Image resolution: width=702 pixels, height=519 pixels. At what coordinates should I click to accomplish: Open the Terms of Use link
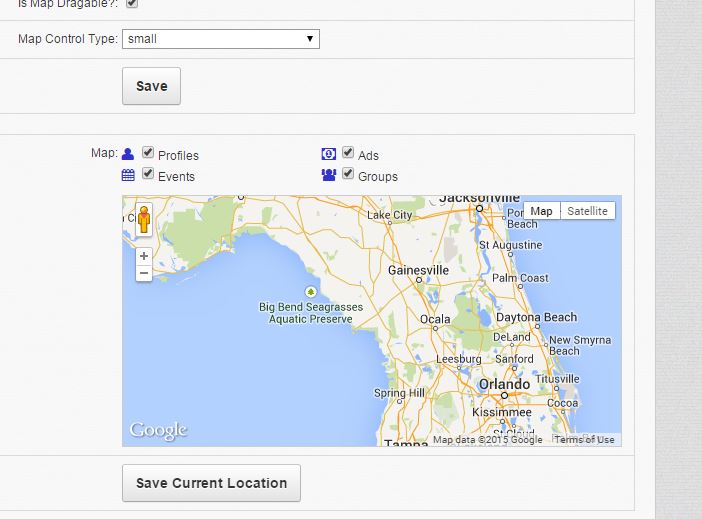pos(585,440)
